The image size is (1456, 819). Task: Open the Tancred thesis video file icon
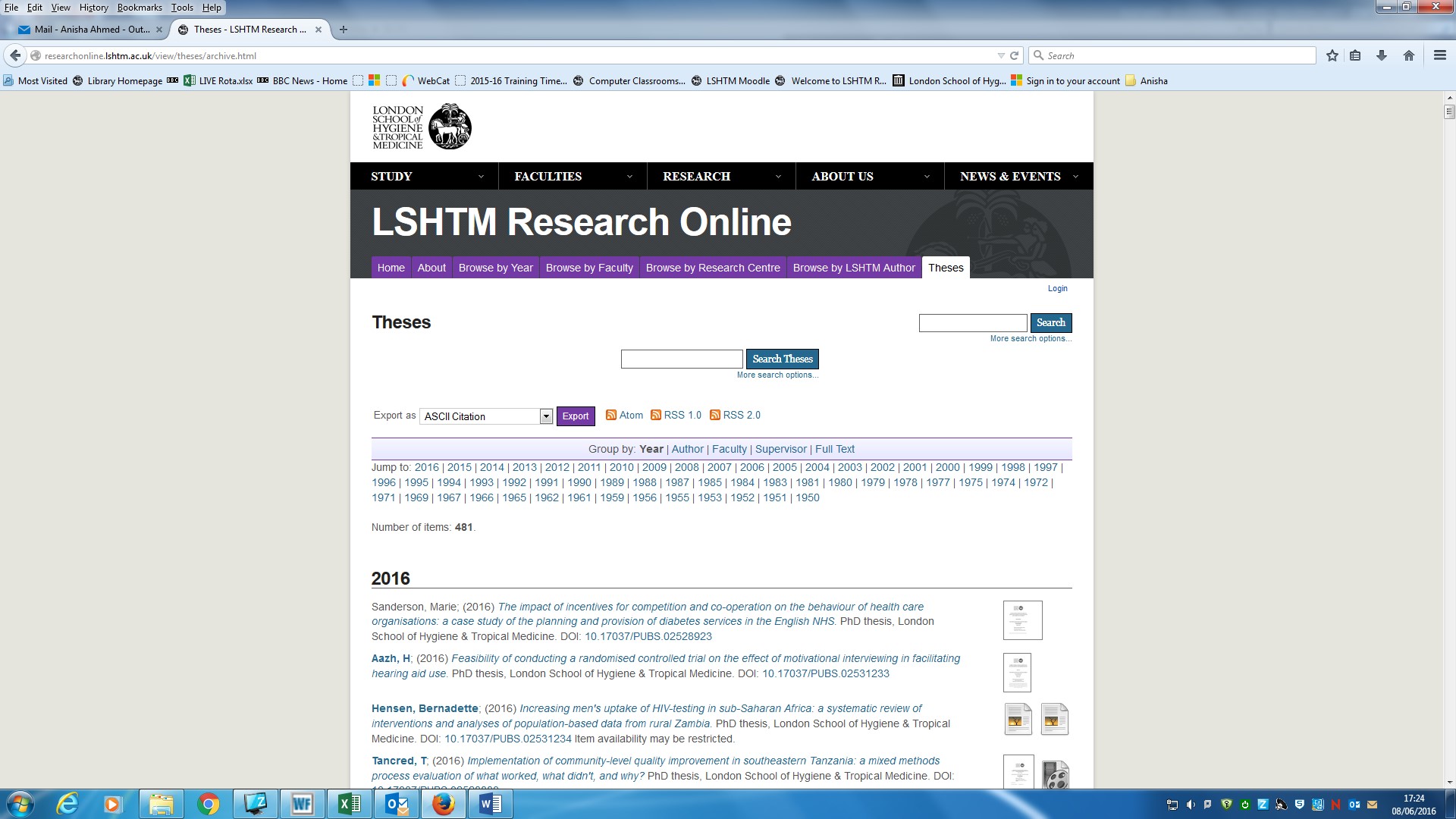[1054, 774]
